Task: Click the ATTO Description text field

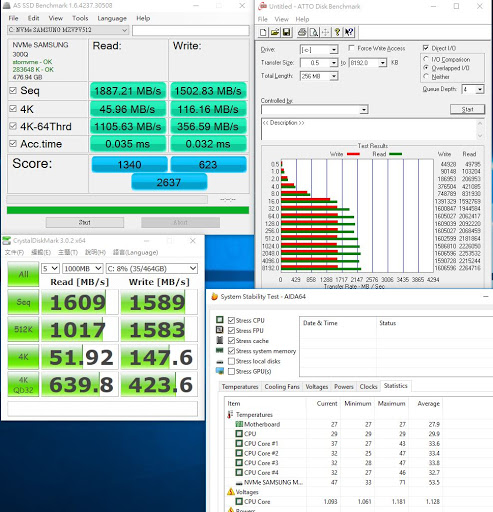Action: pos(368,129)
